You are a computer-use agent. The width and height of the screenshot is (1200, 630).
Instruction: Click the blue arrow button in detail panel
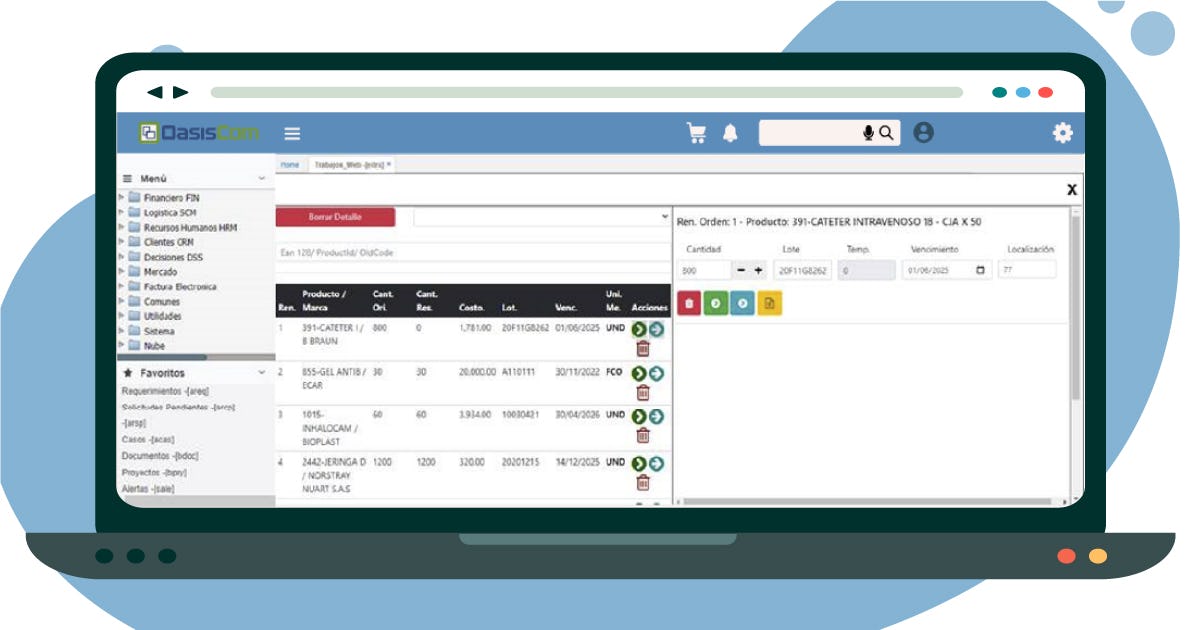[742, 303]
